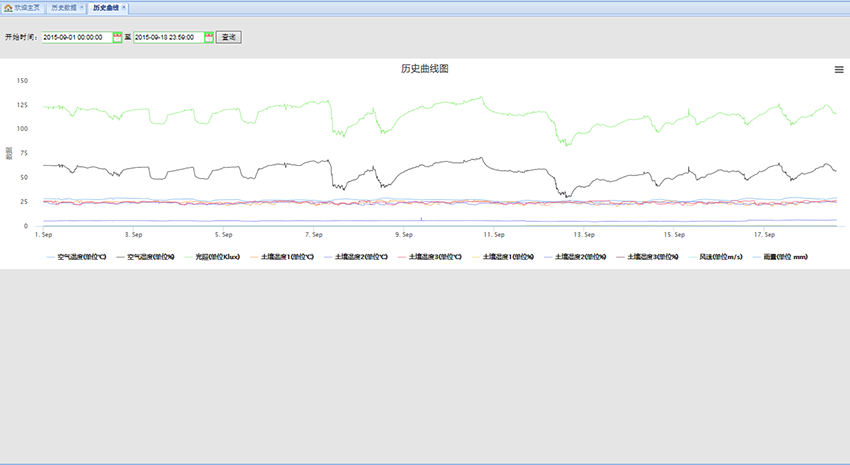
Task: Toggle 土壤温度2(单位℃) legend item
Action: (x=361, y=257)
